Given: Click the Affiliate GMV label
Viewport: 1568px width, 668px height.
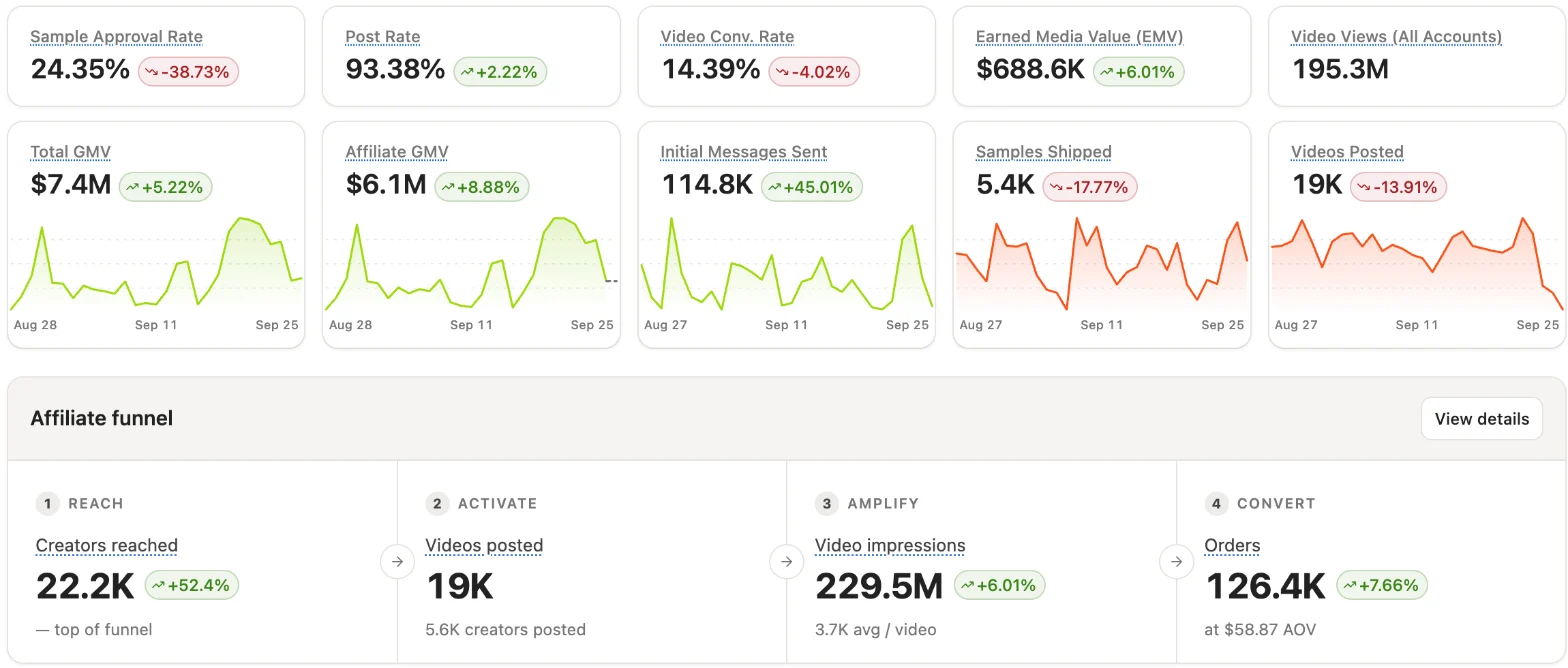Looking at the screenshot, I should pyautogui.click(x=397, y=152).
